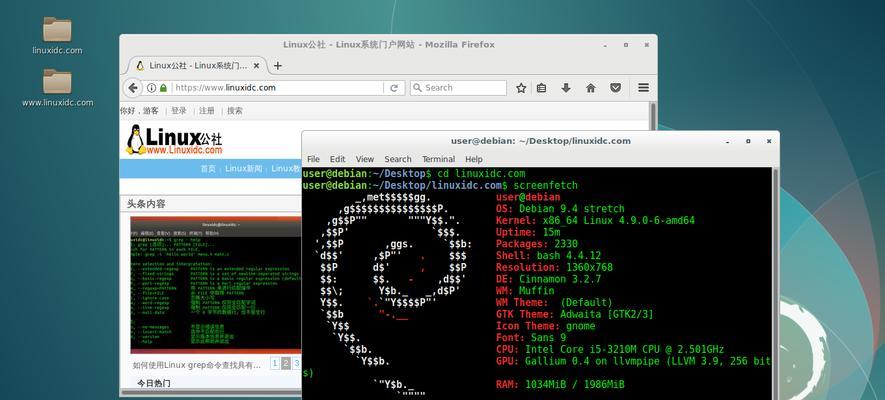This screenshot has width=885, height=400.
Task: Select slideshow page 2 button
Action: 286,363
